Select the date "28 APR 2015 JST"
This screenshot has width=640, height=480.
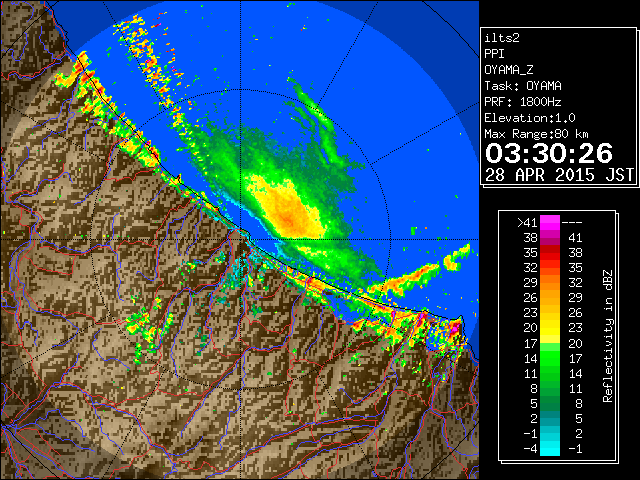point(560,175)
